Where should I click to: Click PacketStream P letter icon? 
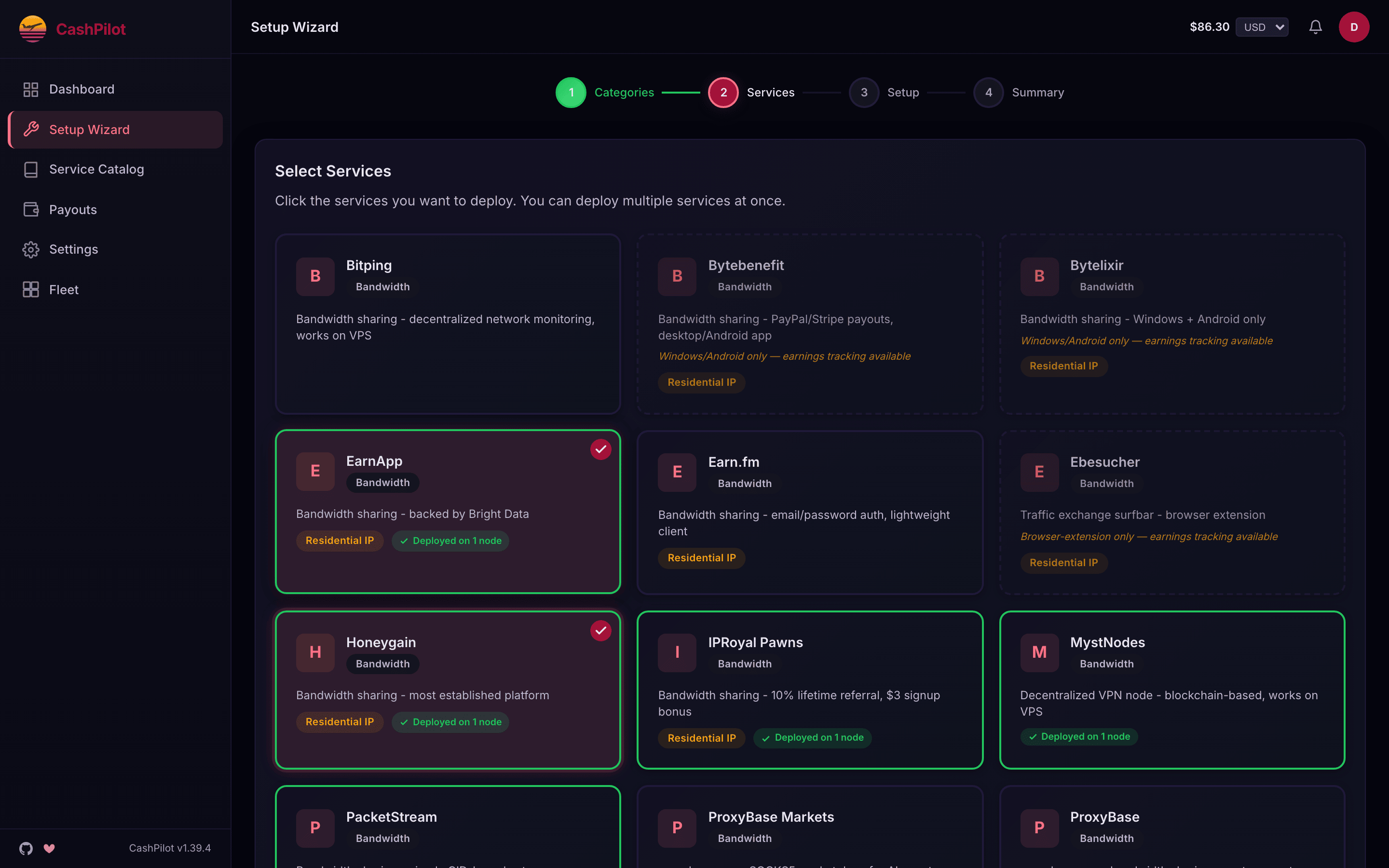tap(315, 828)
